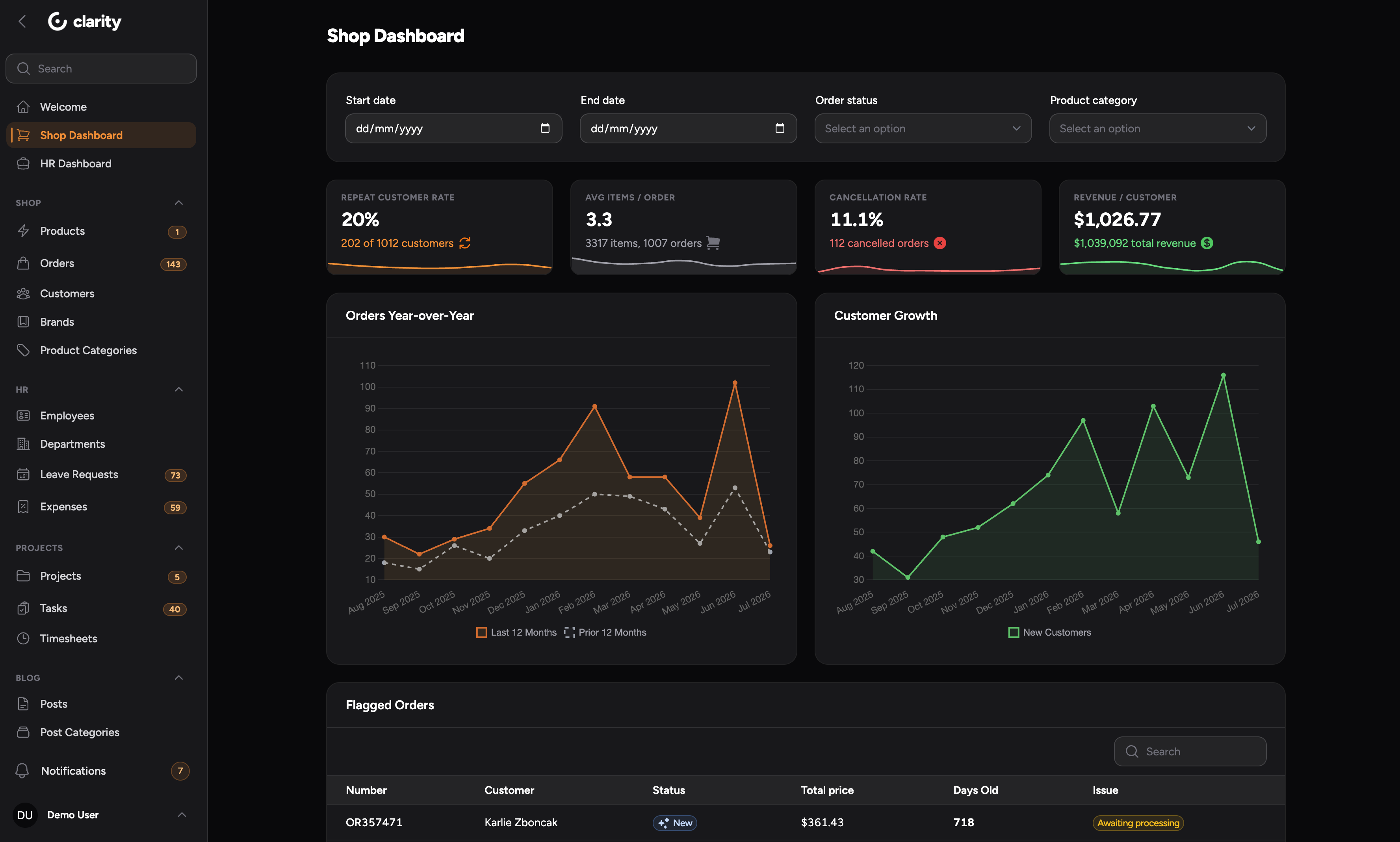
Task: Collapse the PROJECTS sidebar section
Action: (x=179, y=547)
